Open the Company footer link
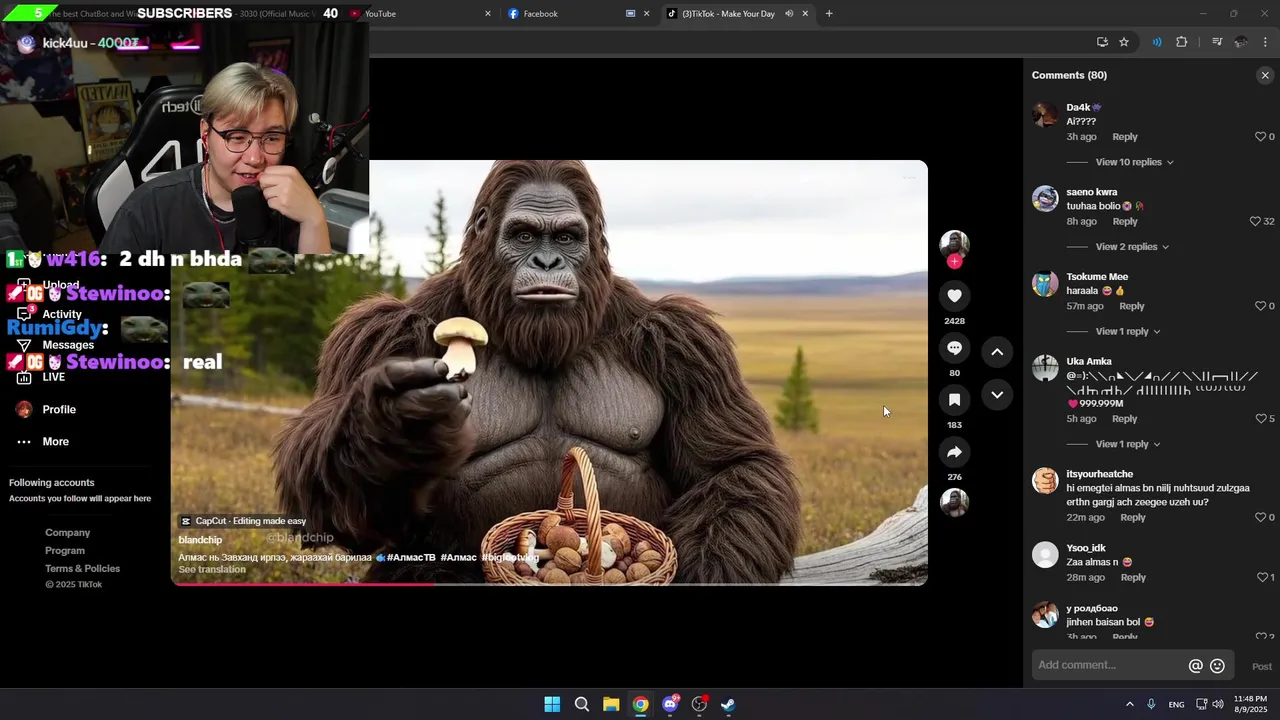Viewport: 1280px width, 720px height. click(x=67, y=533)
